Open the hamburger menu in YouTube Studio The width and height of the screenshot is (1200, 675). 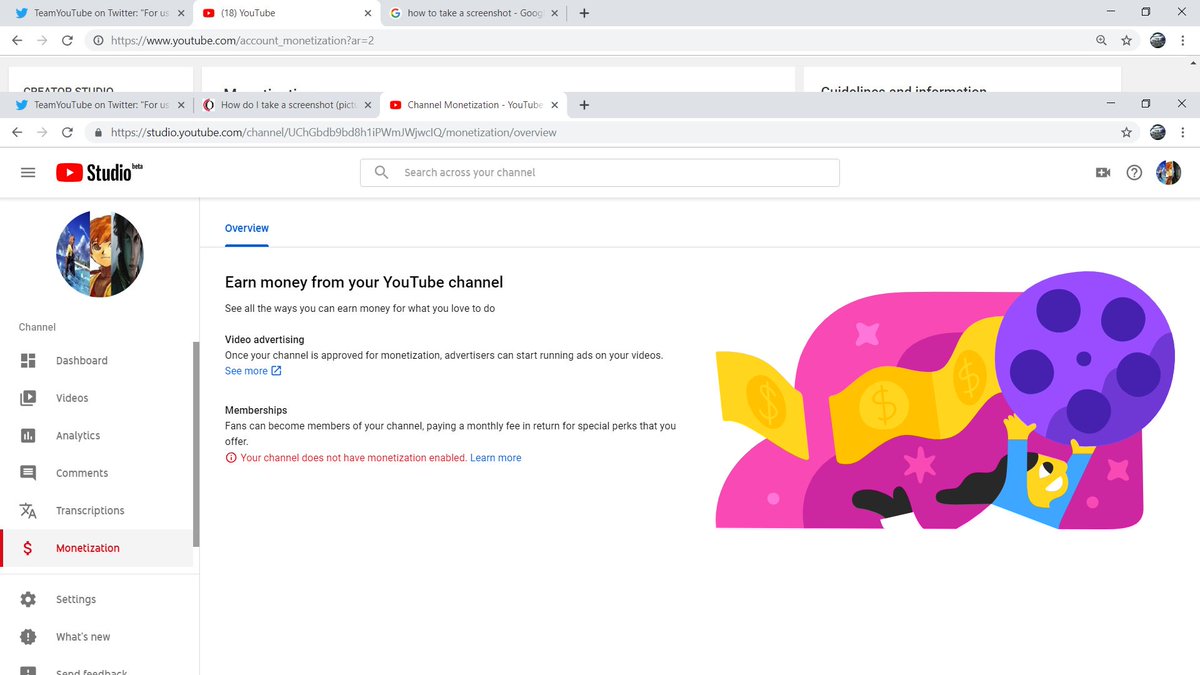(x=28, y=172)
